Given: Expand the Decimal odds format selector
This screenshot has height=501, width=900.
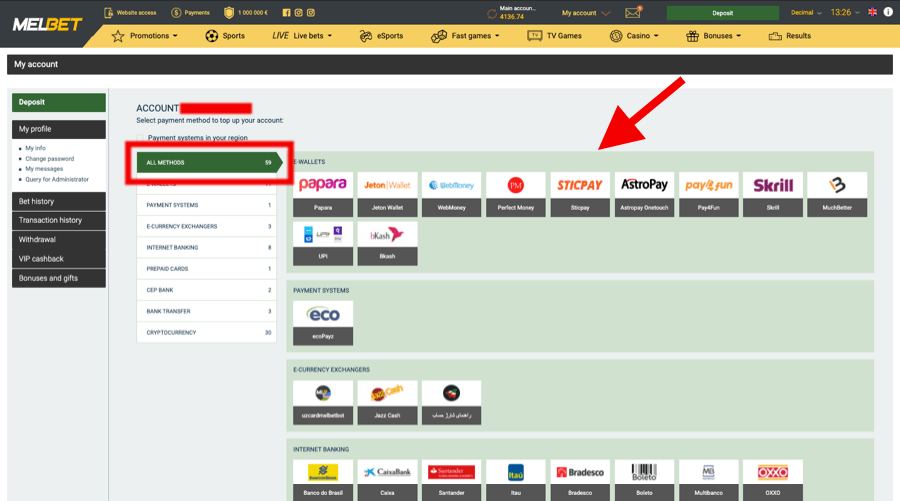Looking at the screenshot, I should tap(806, 13).
